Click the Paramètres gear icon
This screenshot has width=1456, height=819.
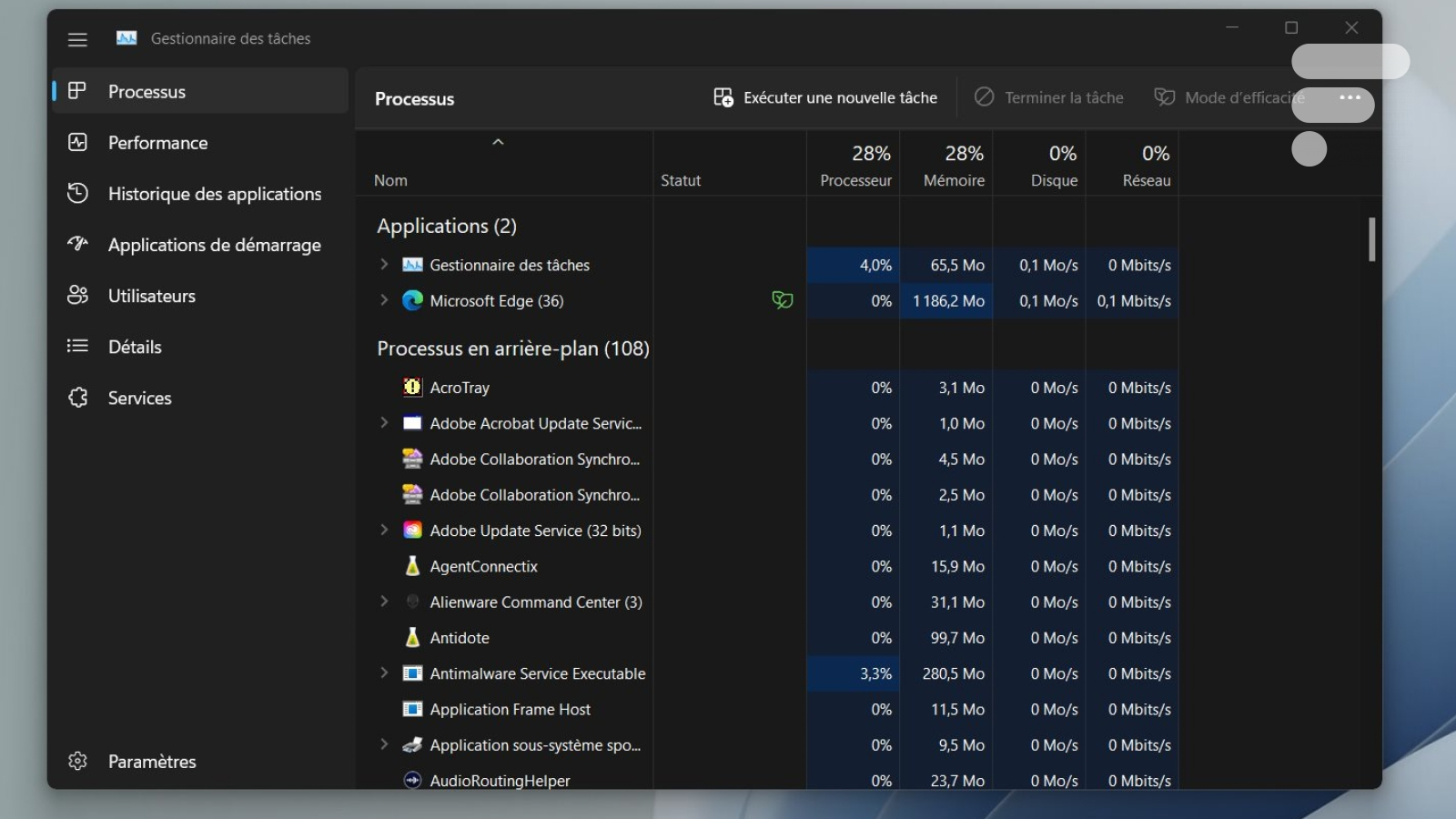pos(78,761)
